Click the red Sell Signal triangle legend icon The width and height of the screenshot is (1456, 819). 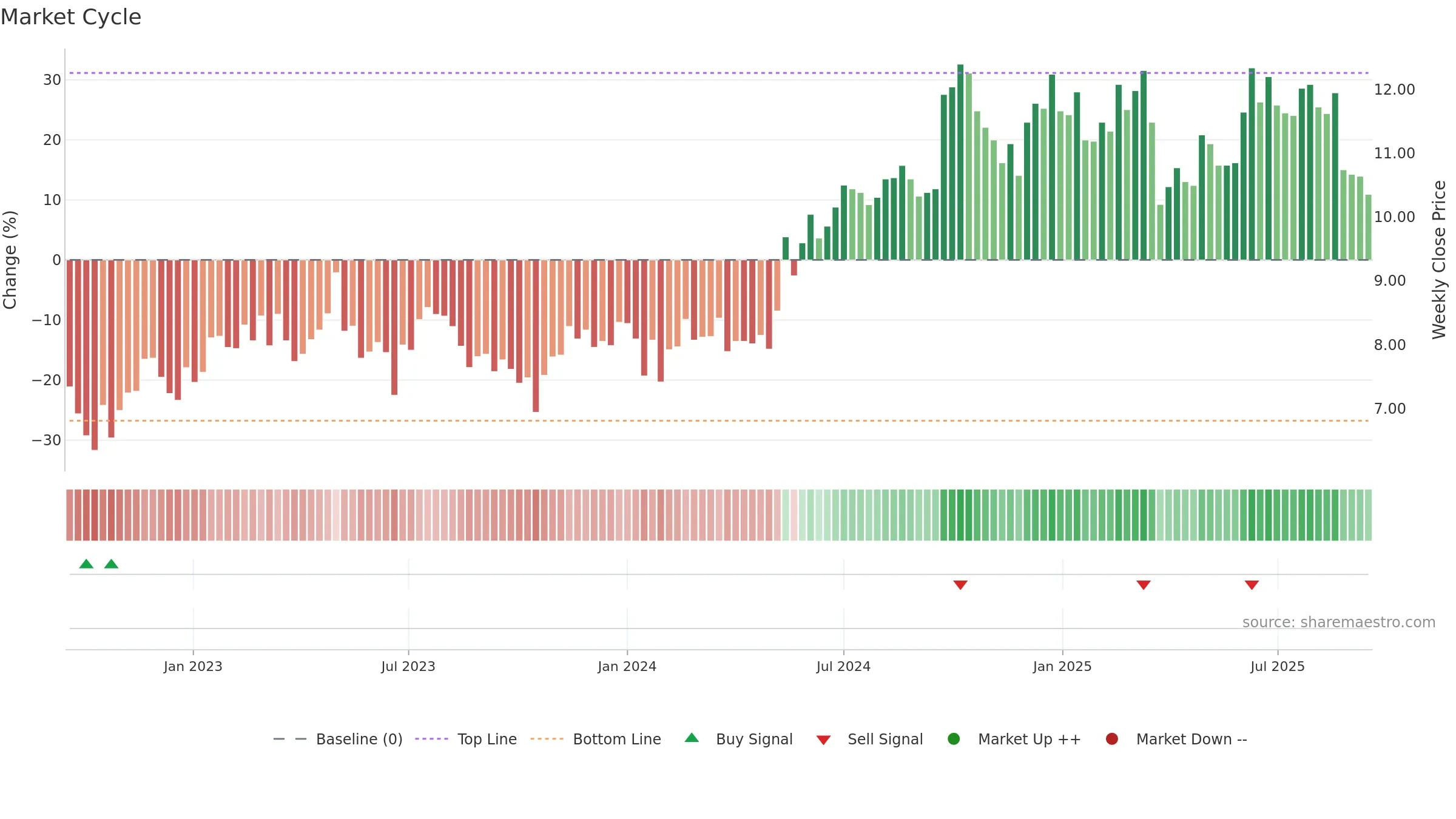click(x=823, y=740)
